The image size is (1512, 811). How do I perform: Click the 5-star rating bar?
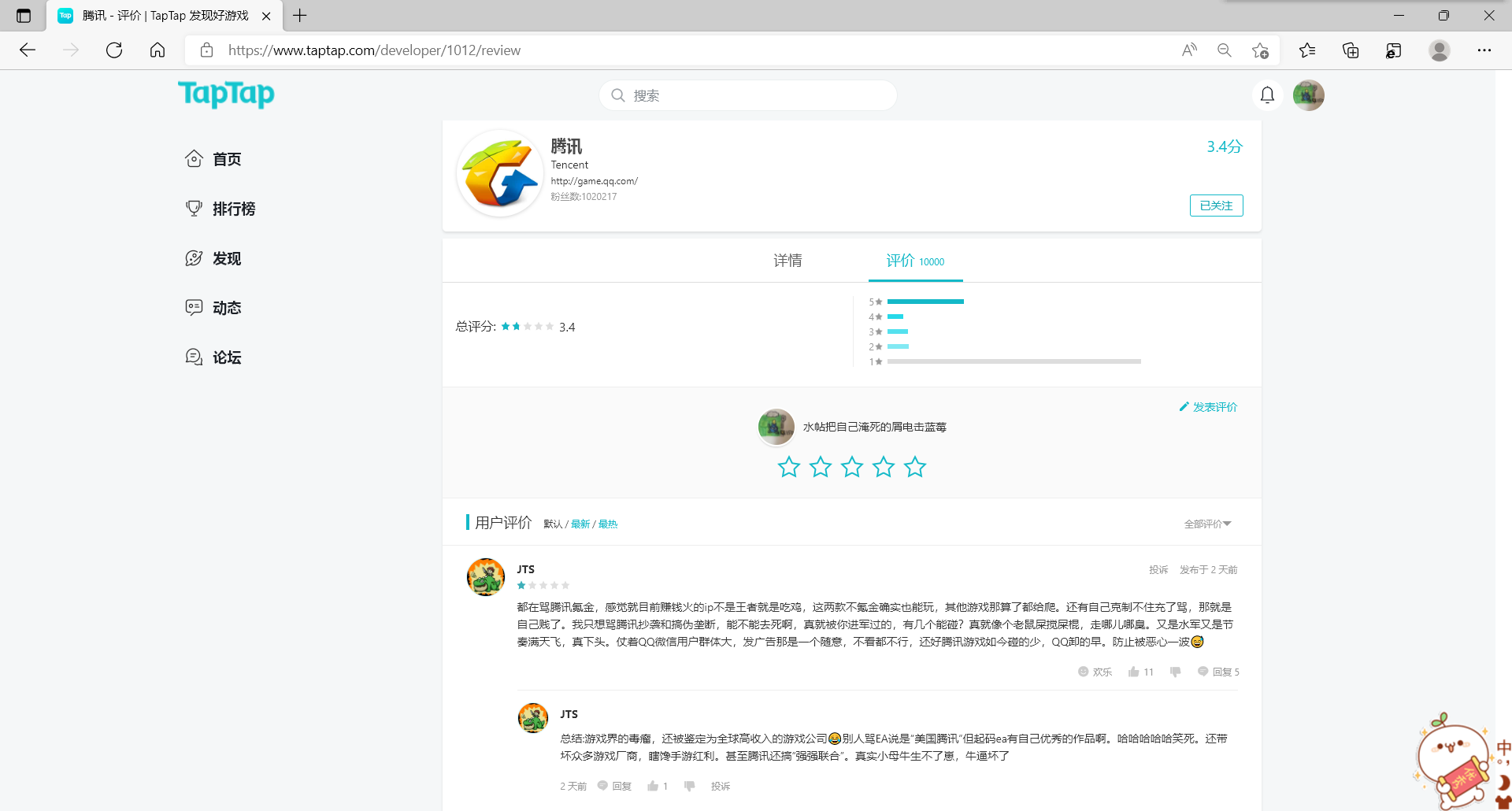coord(925,302)
